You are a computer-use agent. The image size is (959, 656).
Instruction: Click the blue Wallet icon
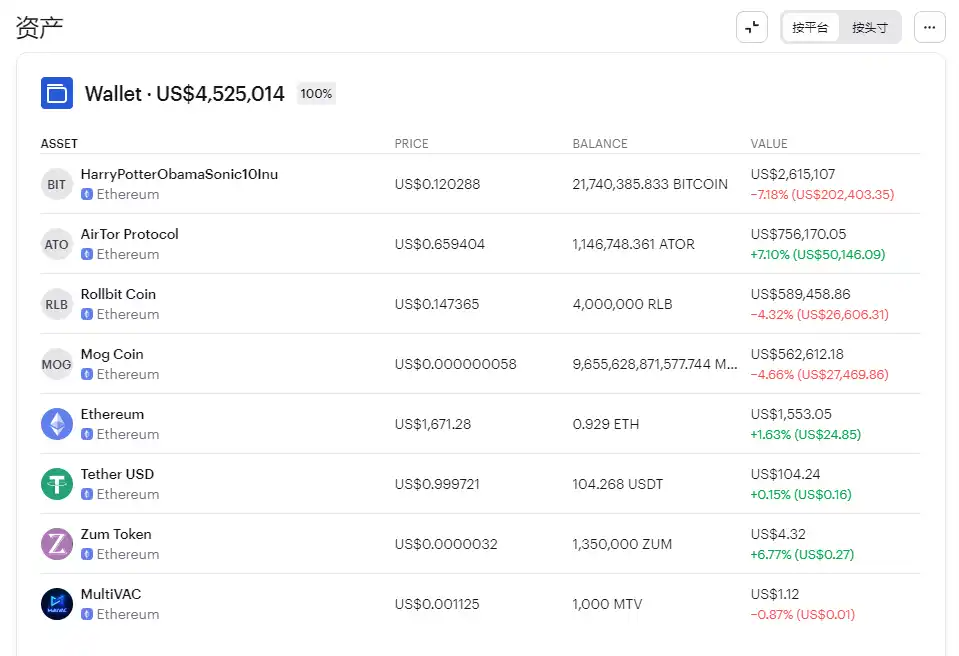point(57,93)
